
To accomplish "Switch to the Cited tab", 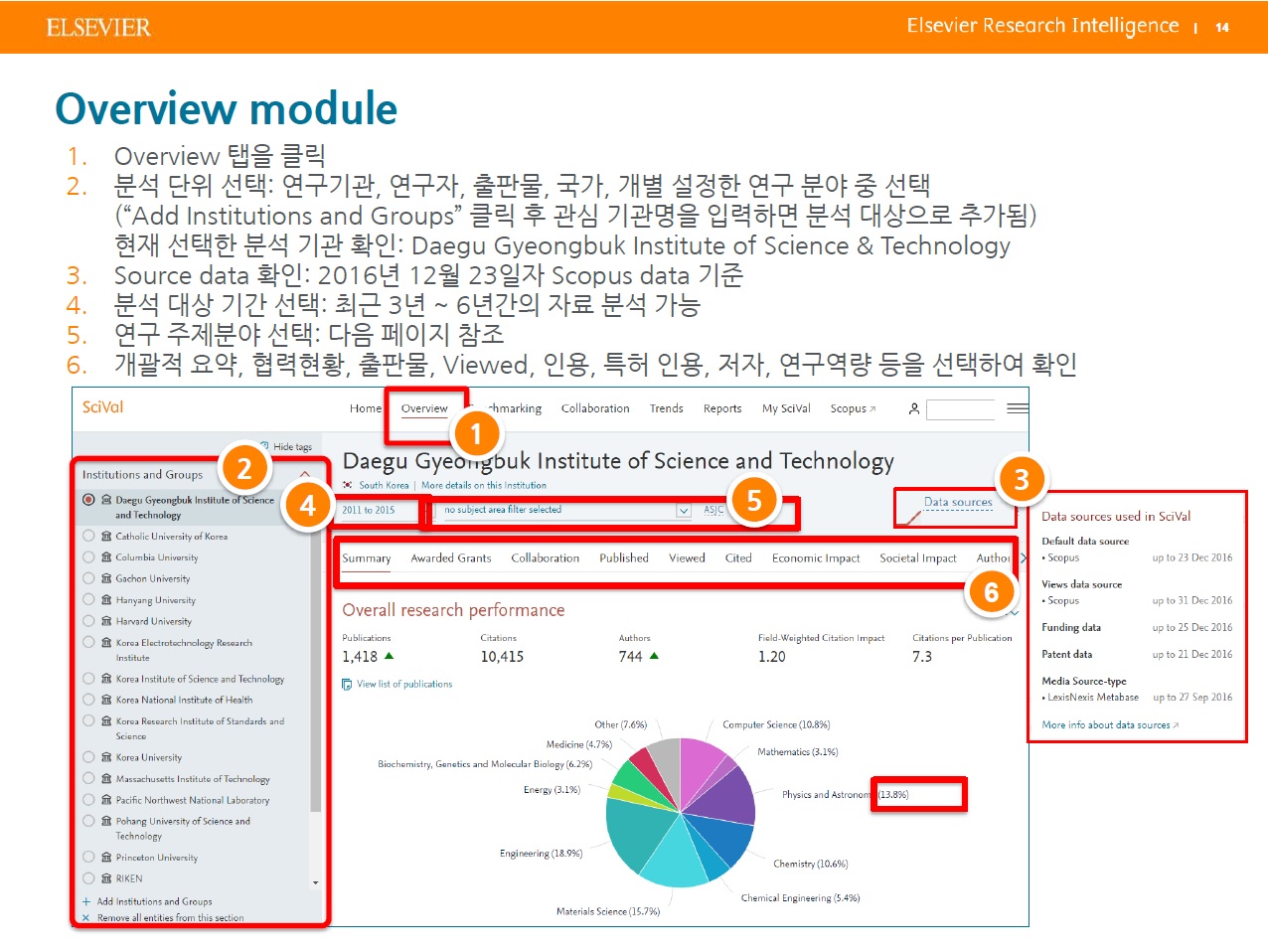I will 738,558.
